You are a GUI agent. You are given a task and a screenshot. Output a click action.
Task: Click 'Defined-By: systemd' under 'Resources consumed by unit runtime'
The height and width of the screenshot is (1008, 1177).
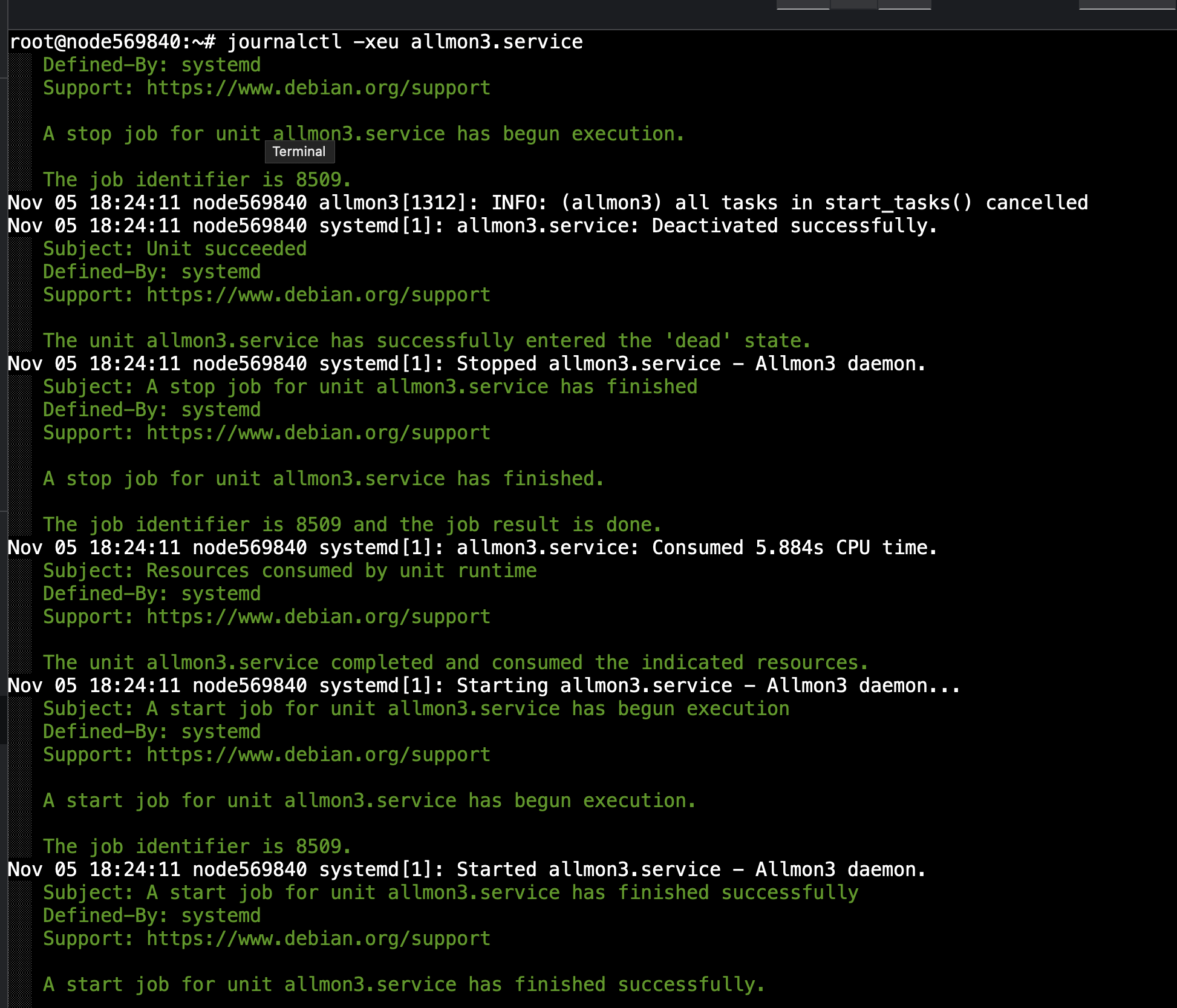pyautogui.click(x=152, y=594)
